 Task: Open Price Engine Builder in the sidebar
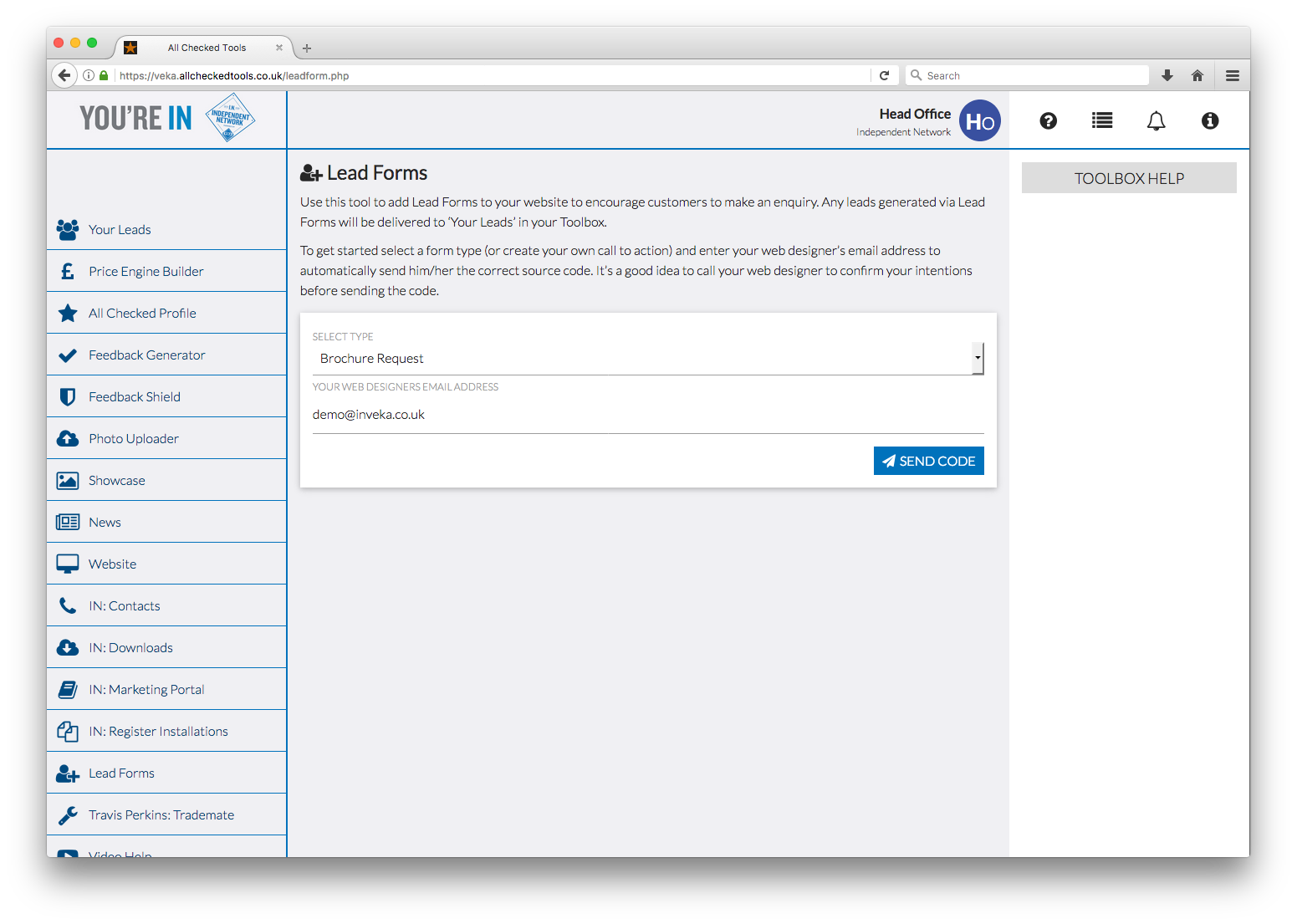[x=146, y=271]
